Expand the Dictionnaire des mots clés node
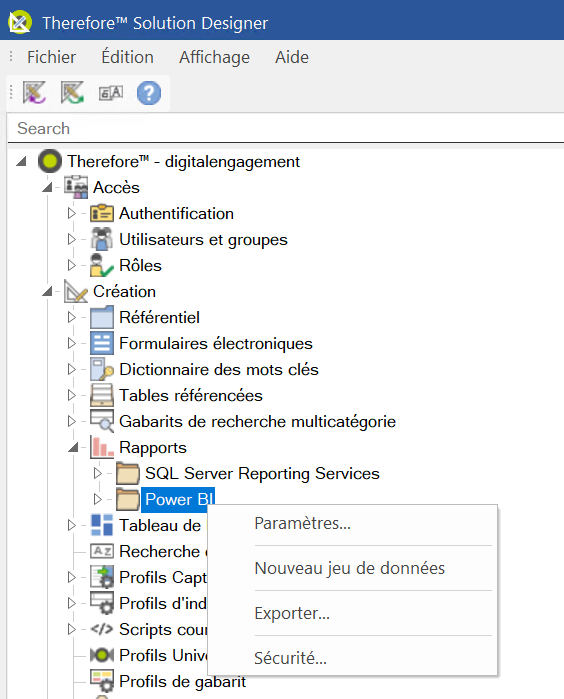The height and width of the screenshot is (699, 564). click(x=71, y=369)
